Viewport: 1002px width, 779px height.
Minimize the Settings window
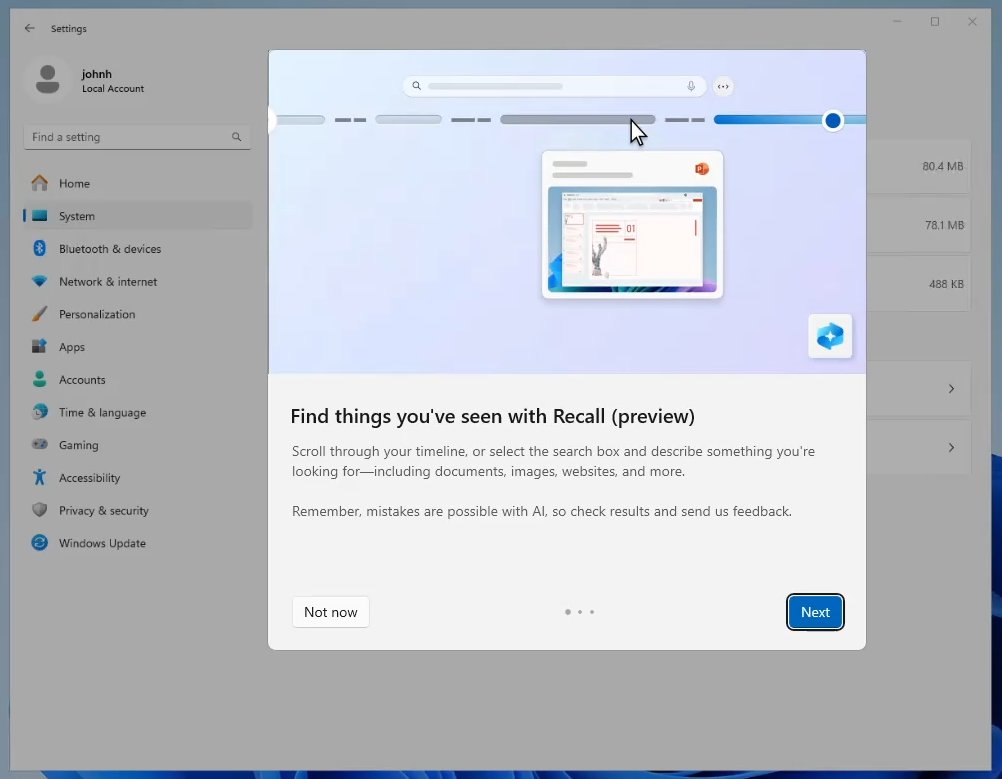tap(897, 22)
